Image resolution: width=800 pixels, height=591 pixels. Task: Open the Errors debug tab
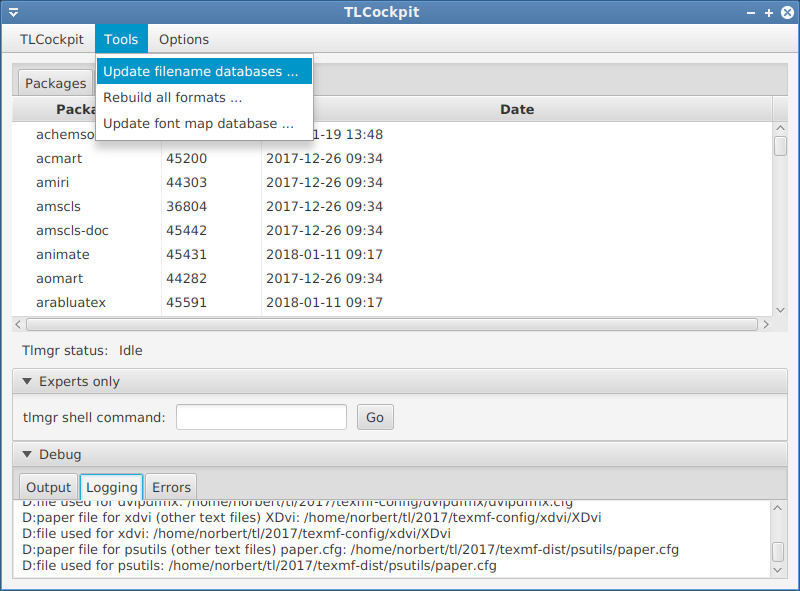click(171, 487)
